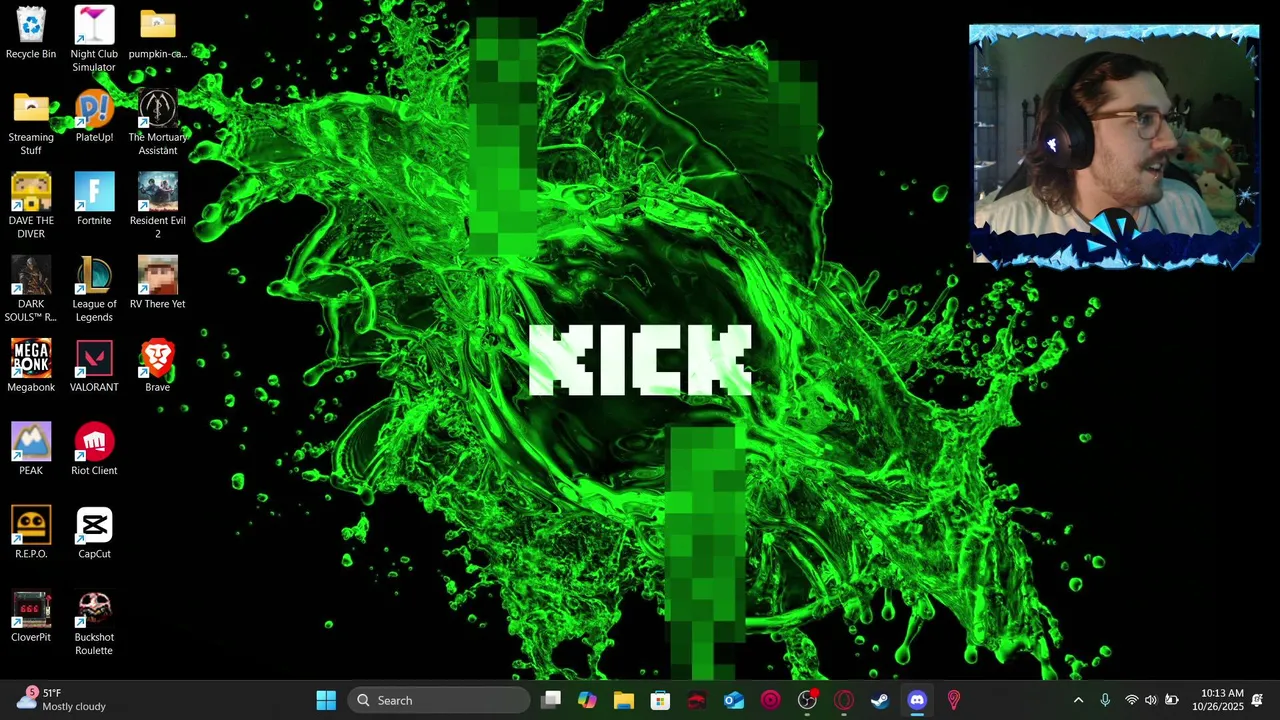Launch Night Club Simulator shortcut
The width and height of the screenshot is (1280, 720).
94,40
